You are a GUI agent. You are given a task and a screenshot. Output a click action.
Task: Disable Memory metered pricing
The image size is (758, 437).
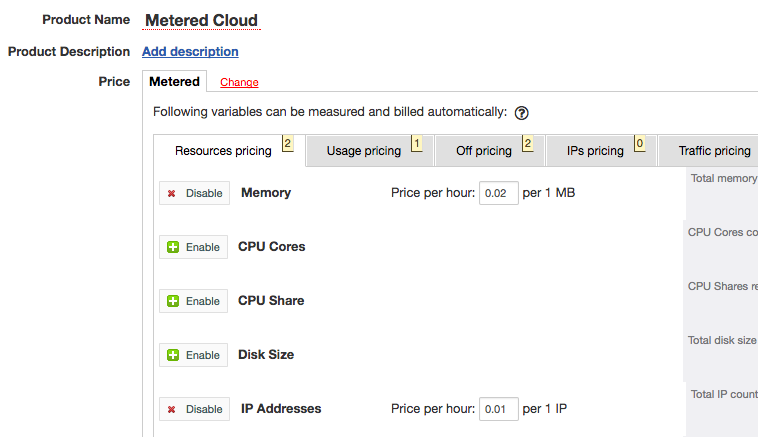(x=194, y=193)
